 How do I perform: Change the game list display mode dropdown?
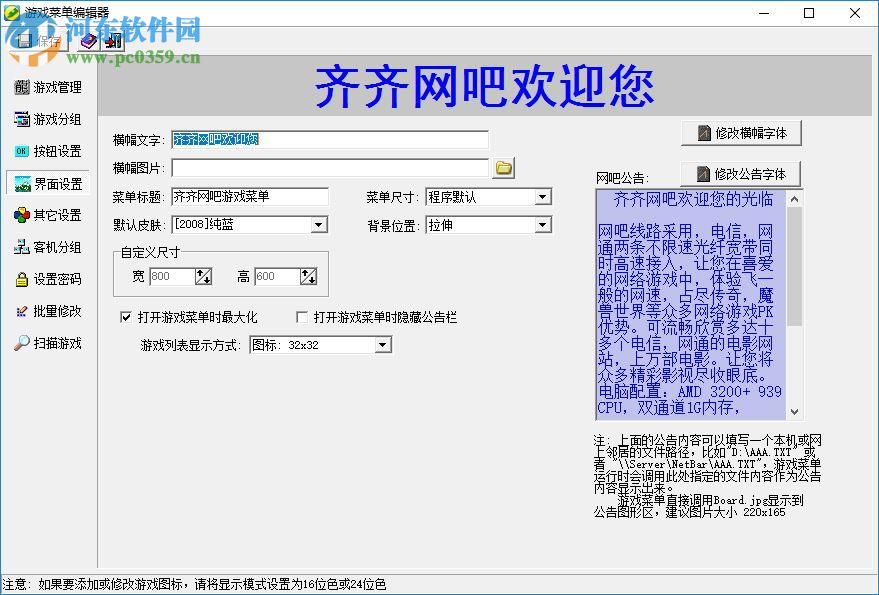pos(383,345)
